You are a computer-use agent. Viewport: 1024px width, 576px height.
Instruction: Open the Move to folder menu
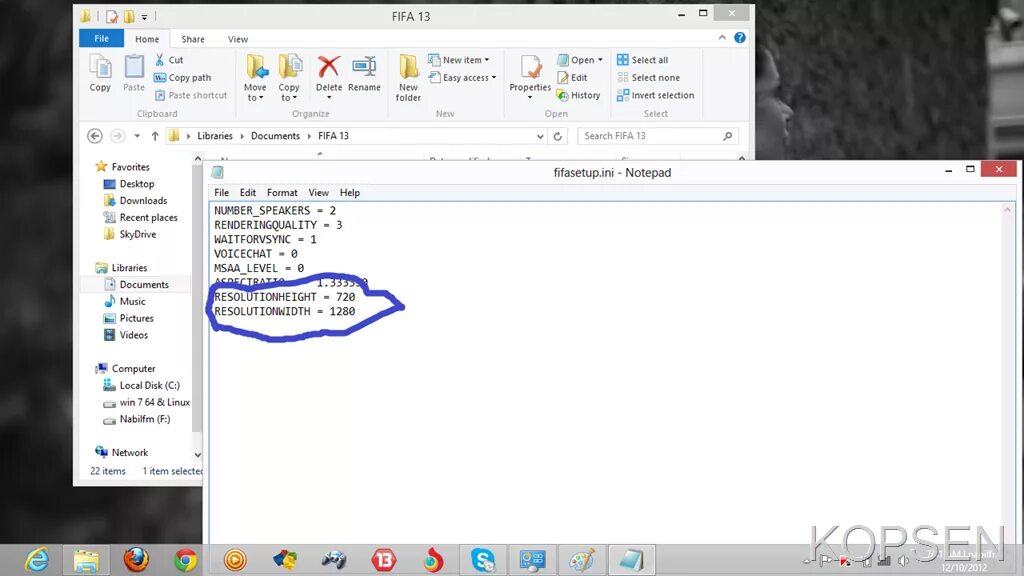tap(255, 77)
